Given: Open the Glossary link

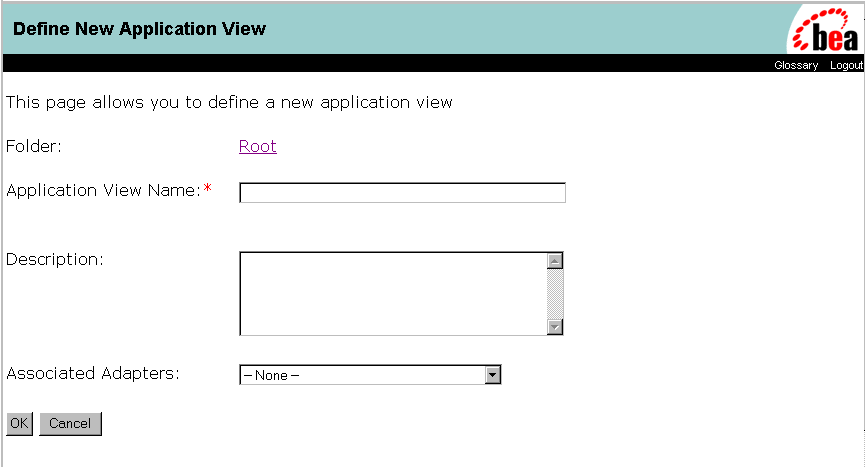Looking at the screenshot, I should pos(796,65).
